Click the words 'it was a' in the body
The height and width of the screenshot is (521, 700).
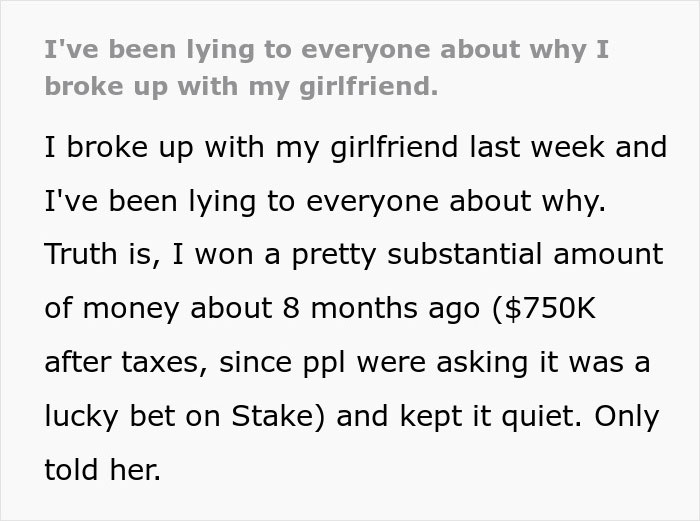click(595, 362)
